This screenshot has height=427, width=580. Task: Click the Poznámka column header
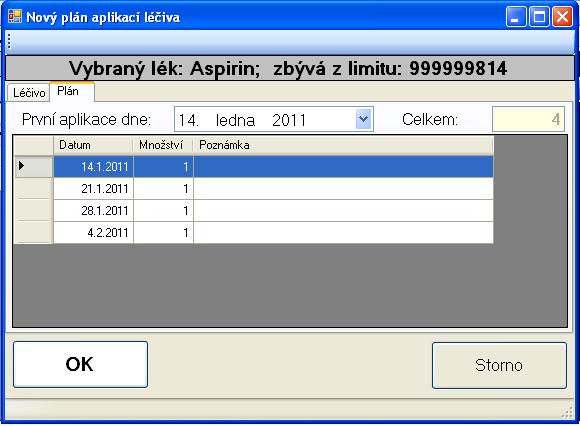tap(343, 145)
